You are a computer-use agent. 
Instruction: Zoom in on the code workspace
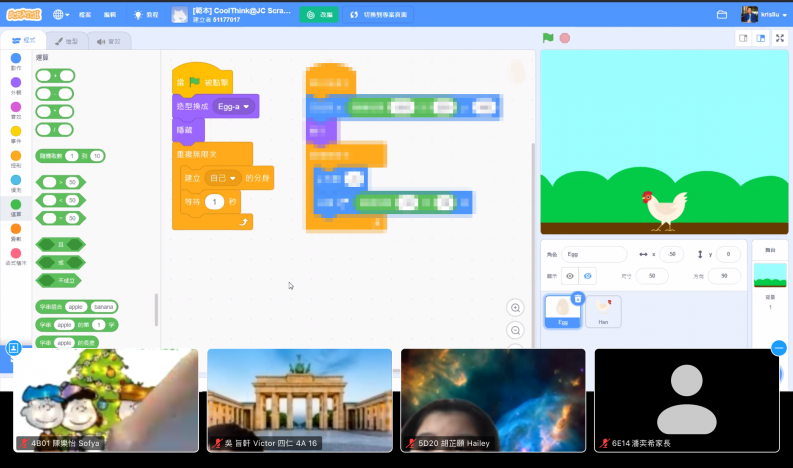pyautogui.click(x=516, y=308)
